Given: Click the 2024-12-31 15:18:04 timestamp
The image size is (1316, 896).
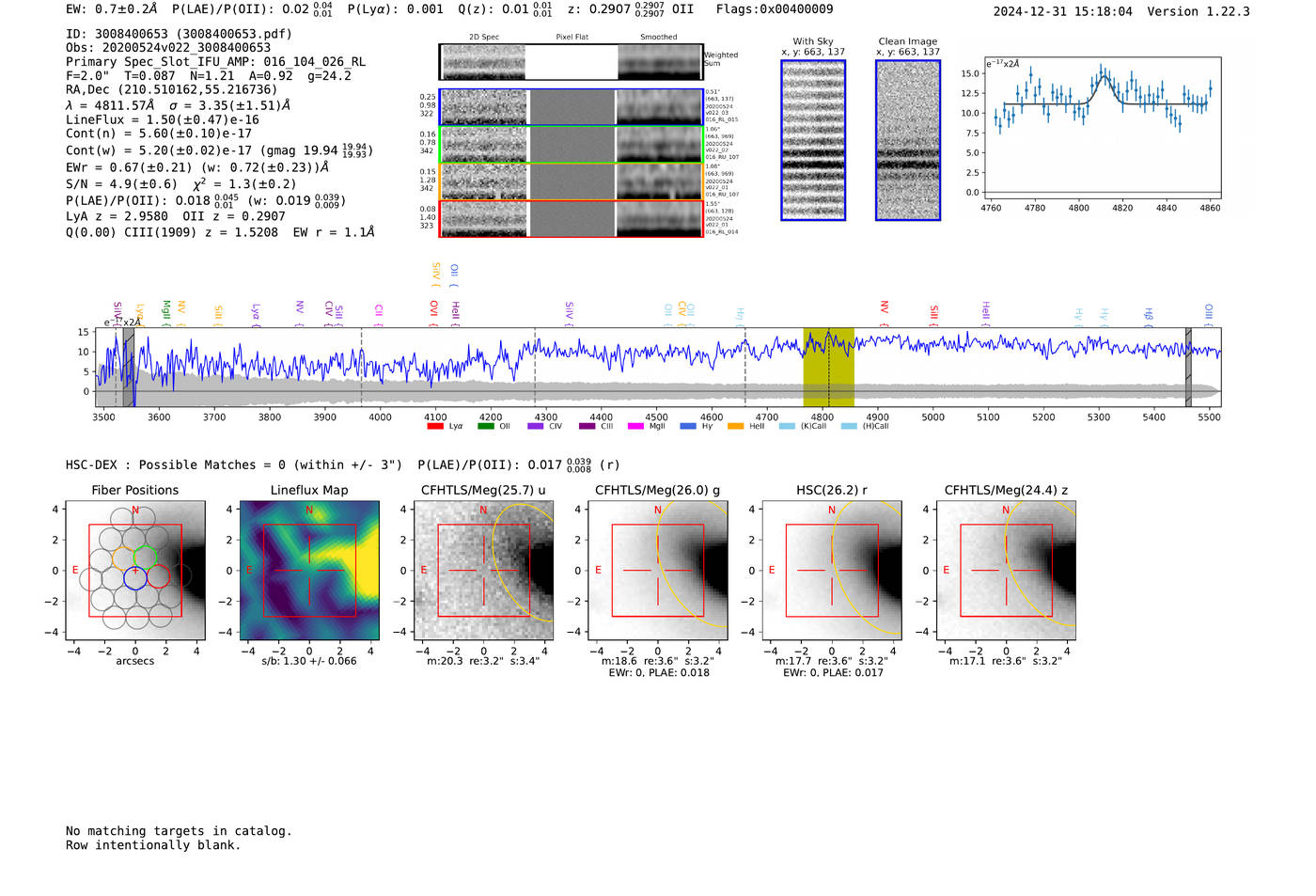Looking at the screenshot, I should (1063, 12).
